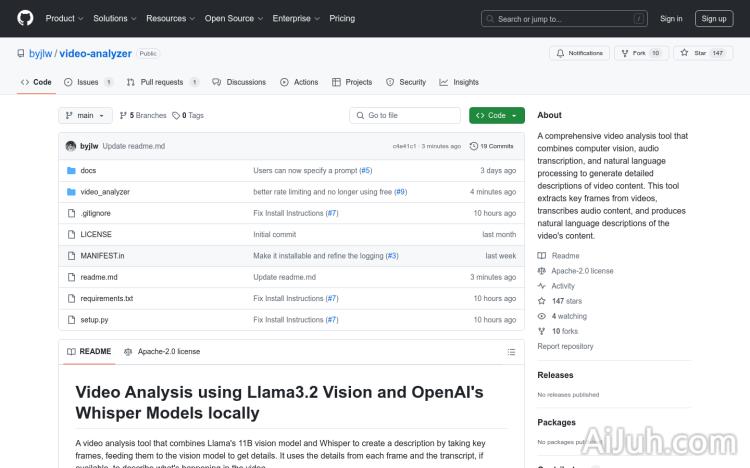Click the file icon beside MANIFEST.in
The width and height of the screenshot is (750, 468).
[71, 256]
